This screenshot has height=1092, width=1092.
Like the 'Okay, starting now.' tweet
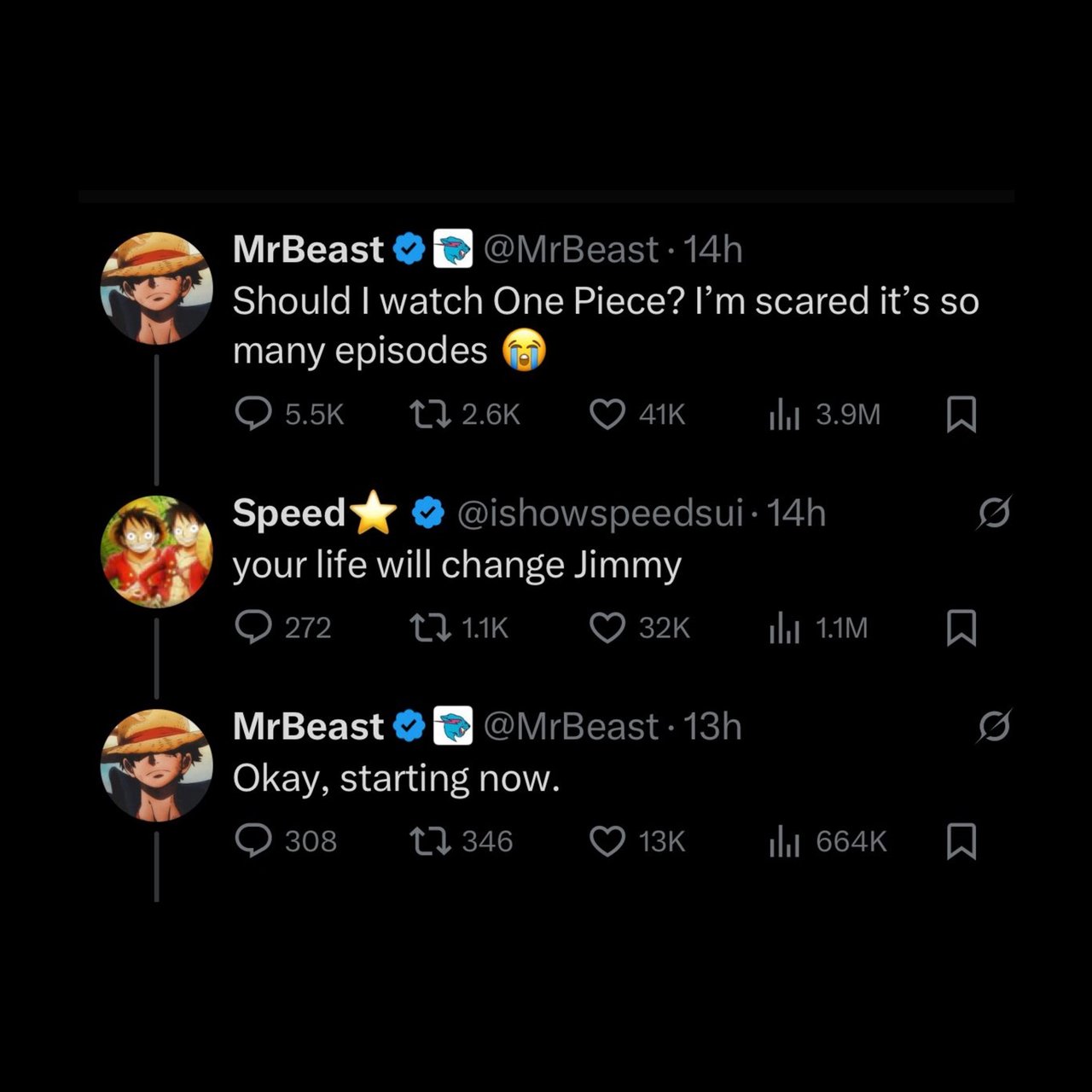[x=607, y=841]
